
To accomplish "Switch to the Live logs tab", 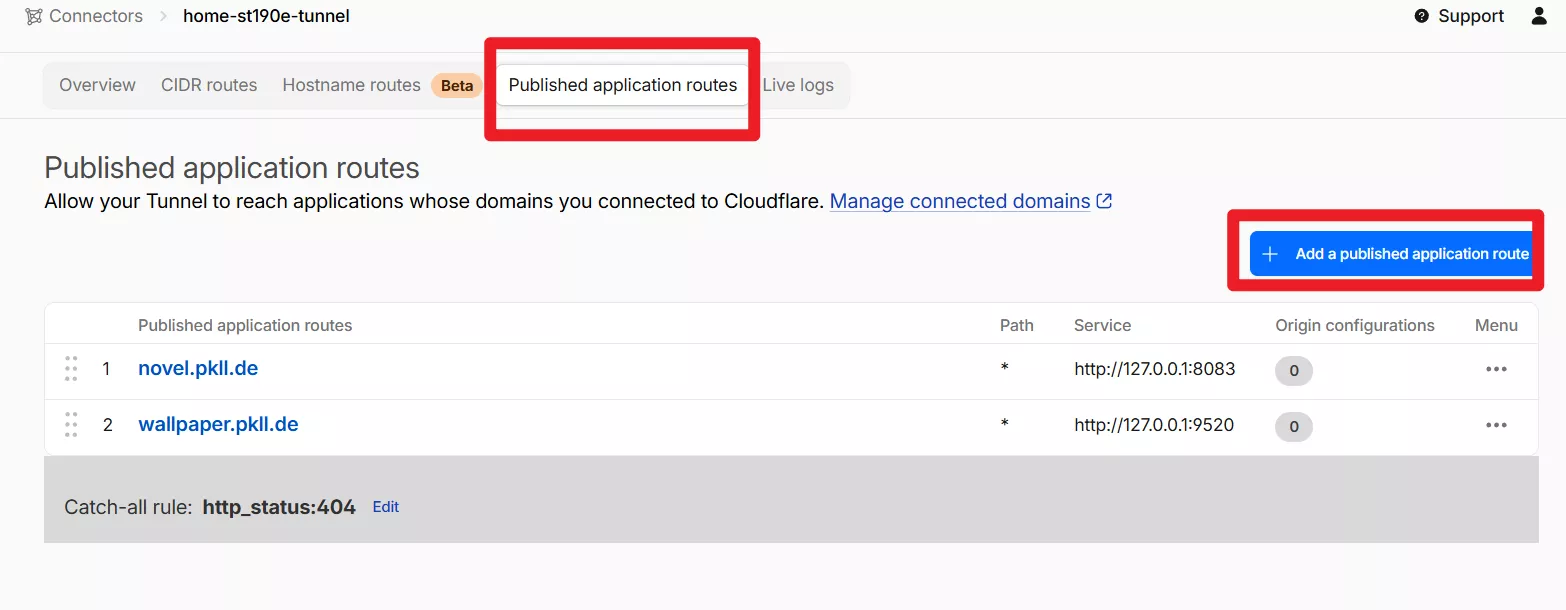I will pos(798,85).
